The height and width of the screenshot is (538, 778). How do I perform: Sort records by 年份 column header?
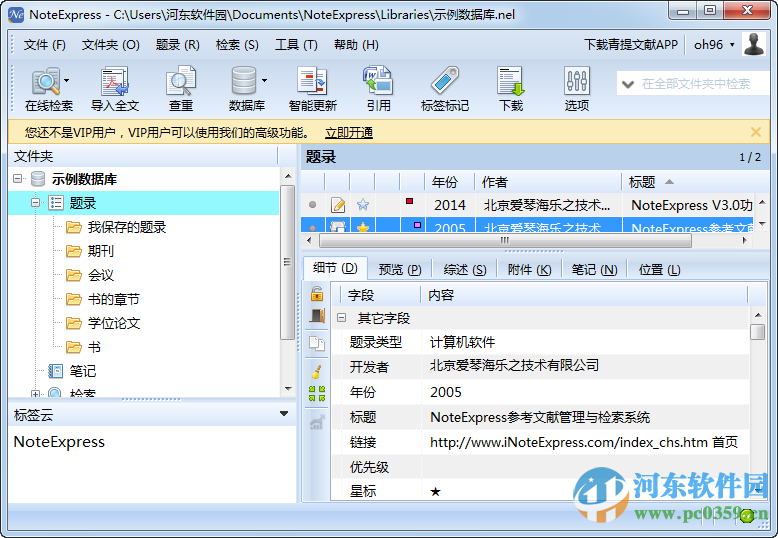[449, 182]
